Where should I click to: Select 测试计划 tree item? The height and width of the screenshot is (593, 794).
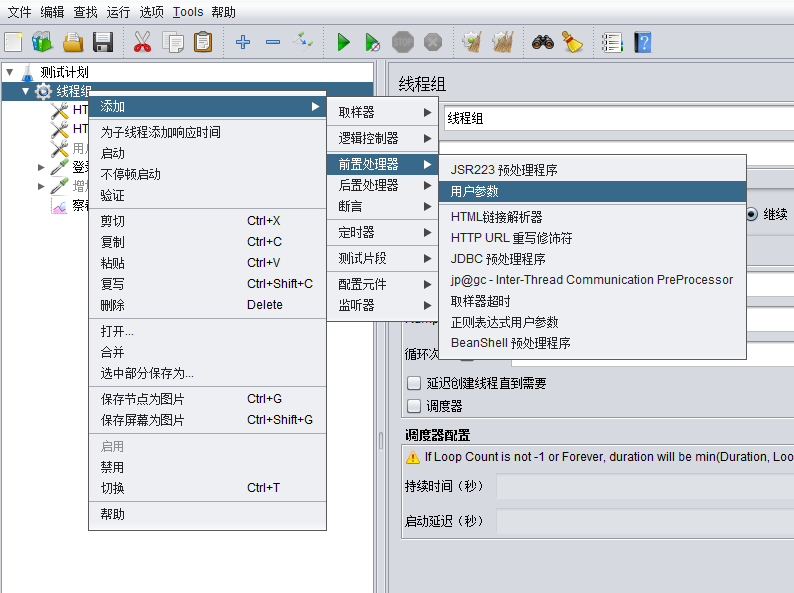click(64, 72)
